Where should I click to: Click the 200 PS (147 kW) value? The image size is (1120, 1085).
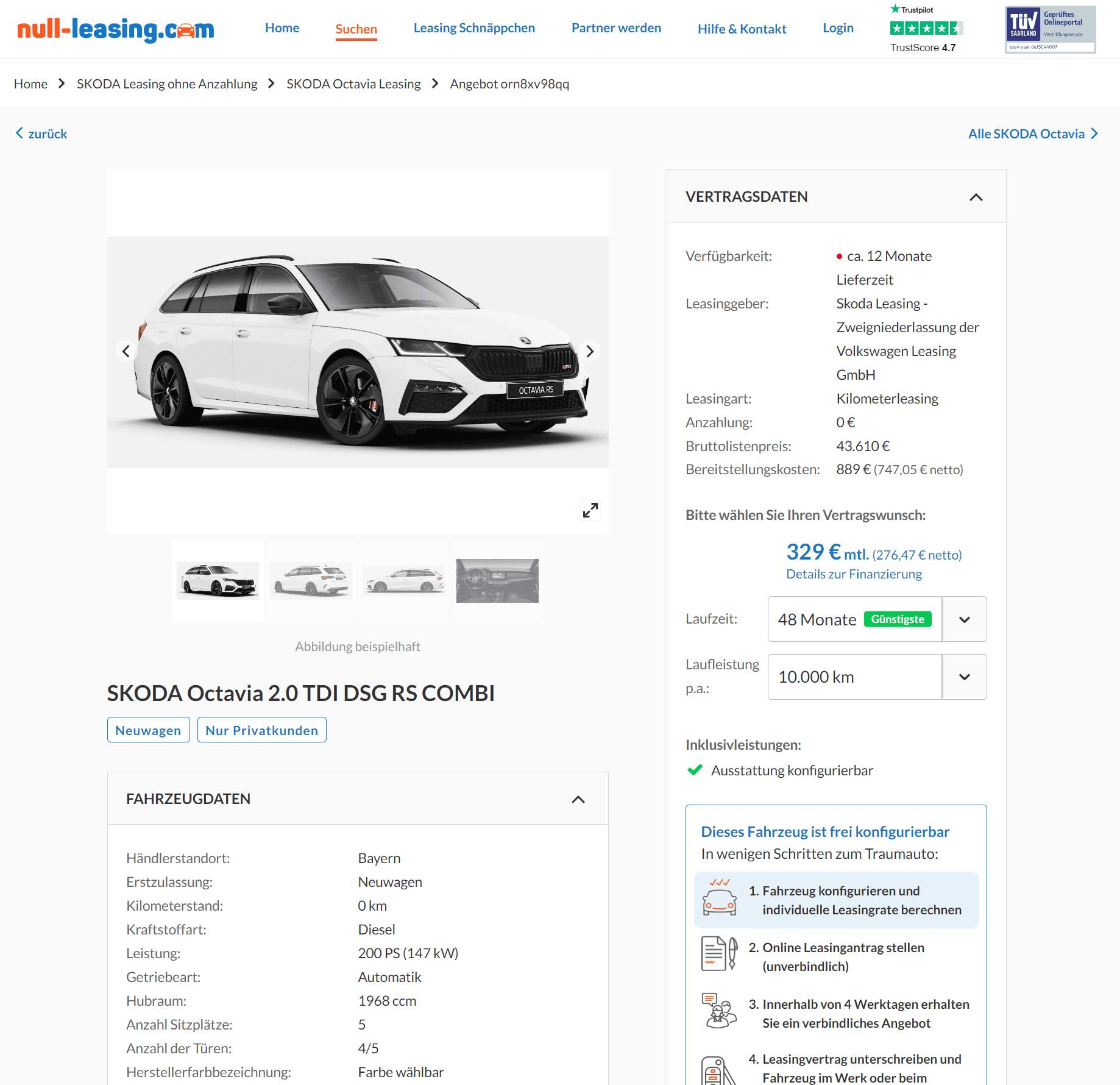(x=408, y=953)
